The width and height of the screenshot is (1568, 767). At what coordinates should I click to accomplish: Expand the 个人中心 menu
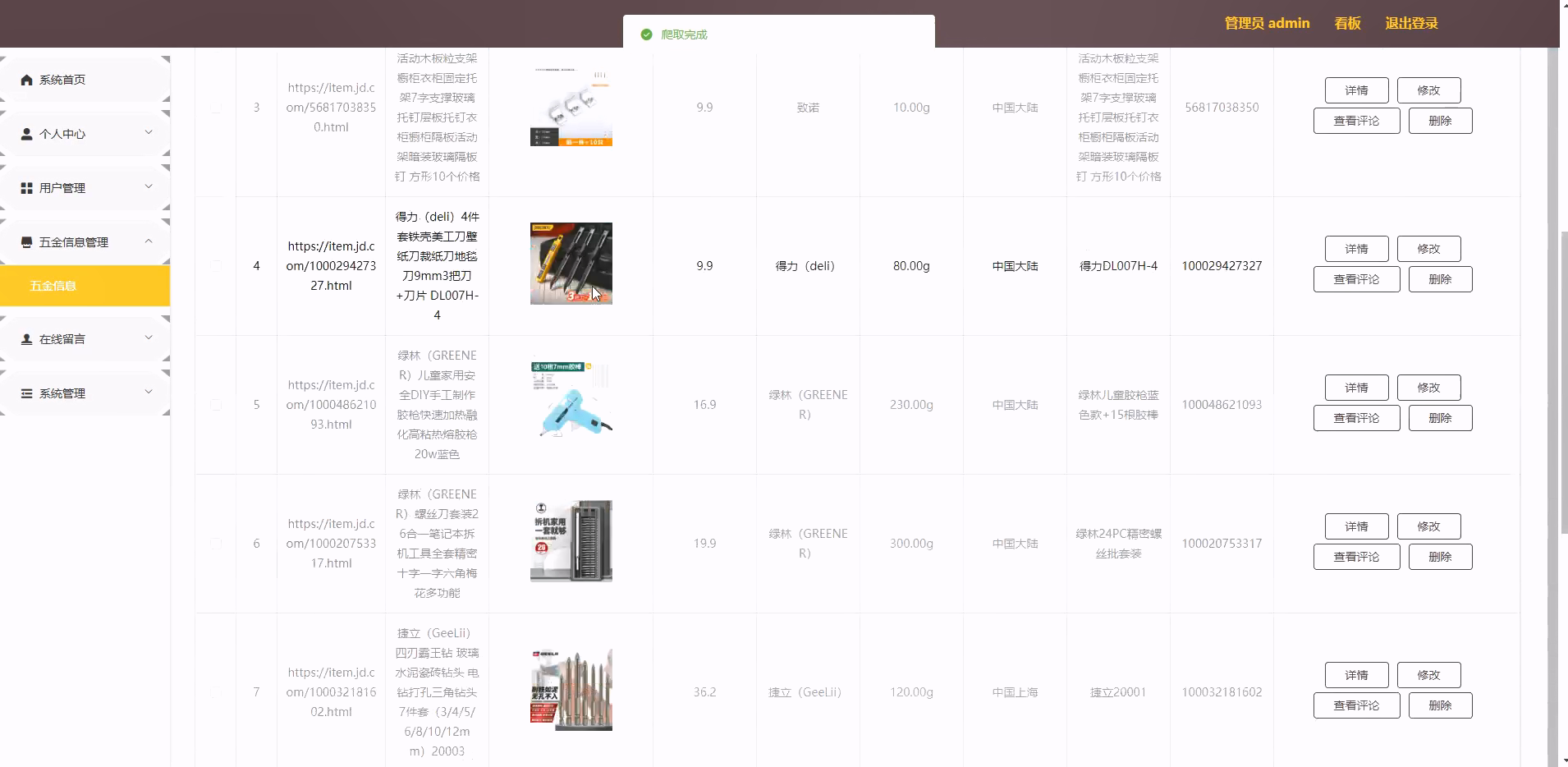click(x=149, y=132)
